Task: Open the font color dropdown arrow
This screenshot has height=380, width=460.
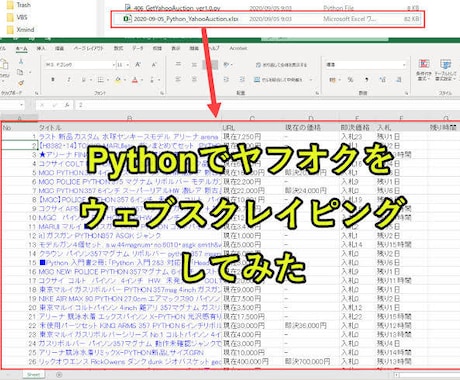Action: coord(142,80)
